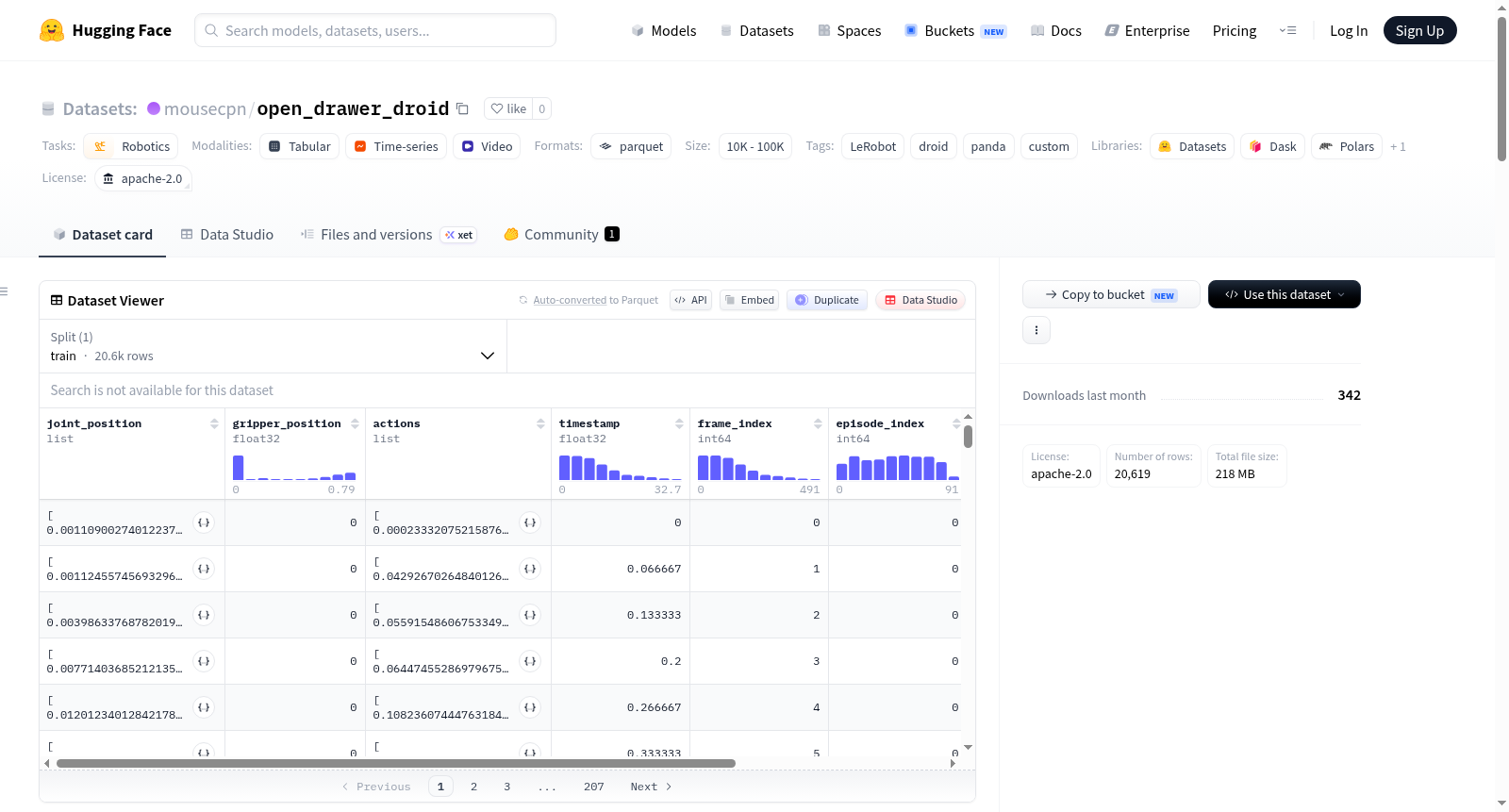Click the Copy to bucket button
Image resolution: width=1509 pixels, height=812 pixels.
[x=1111, y=294]
